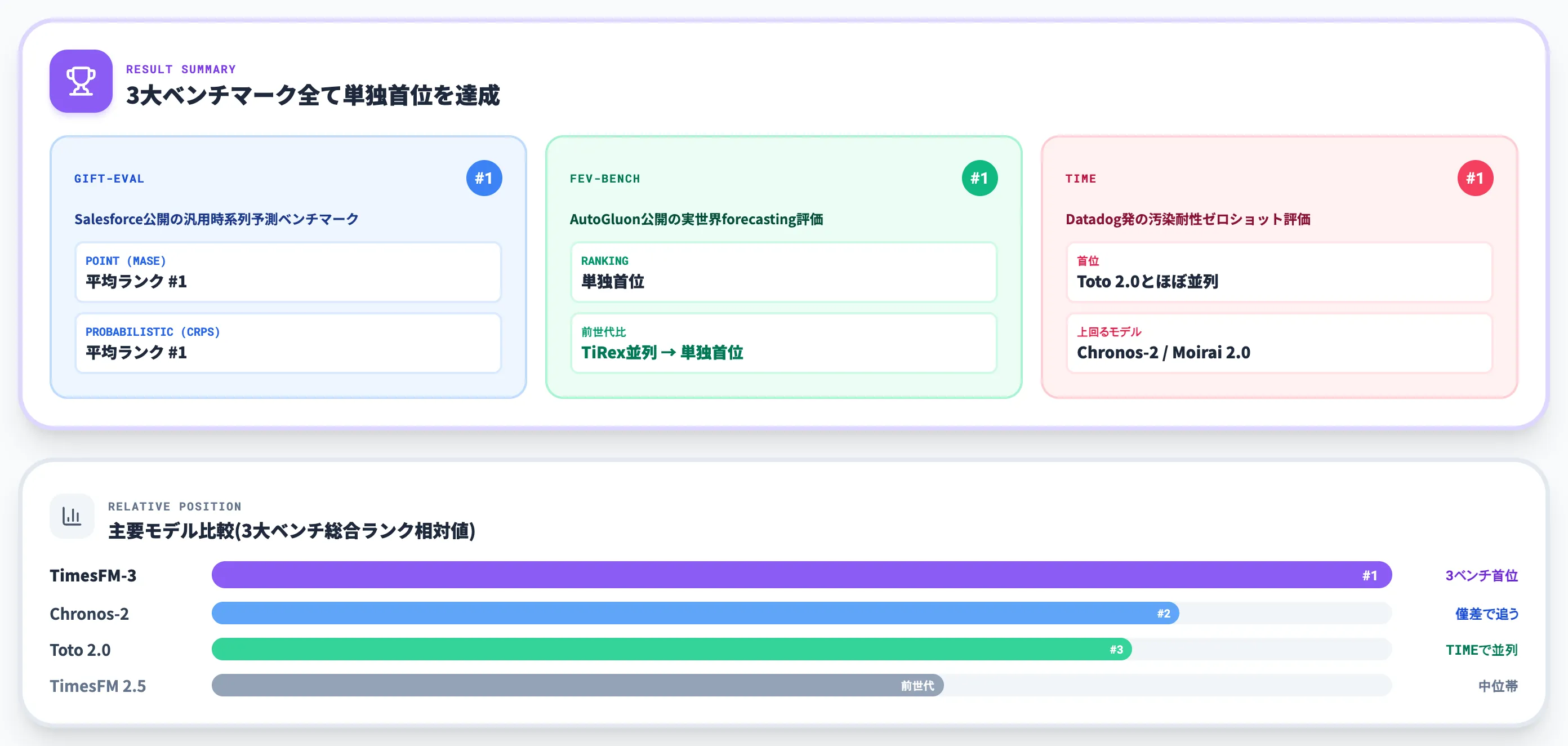Click the #3 label on Toto 2.0 bar

(1116, 649)
